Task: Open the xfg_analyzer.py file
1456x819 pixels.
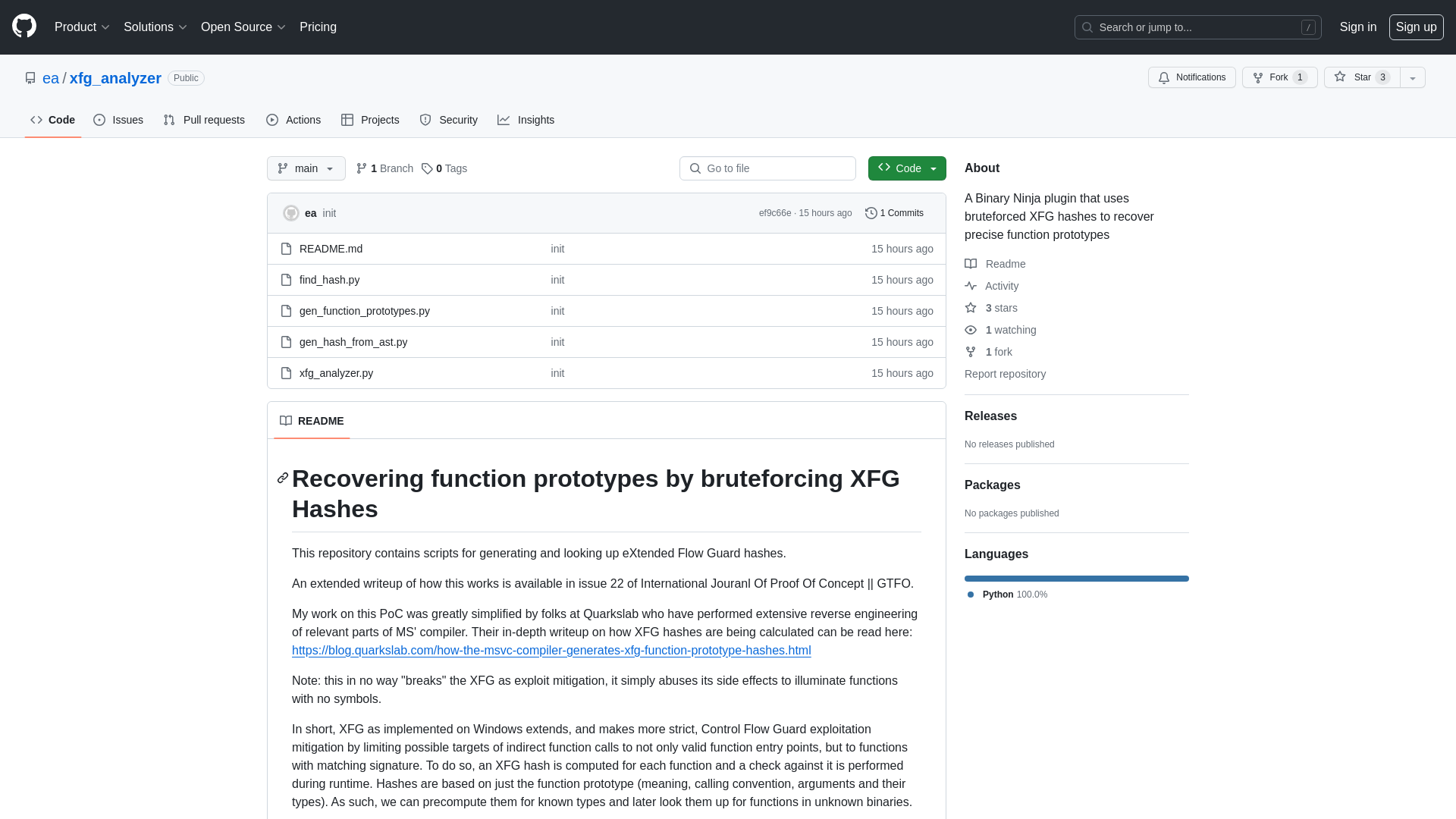Action: tap(336, 373)
